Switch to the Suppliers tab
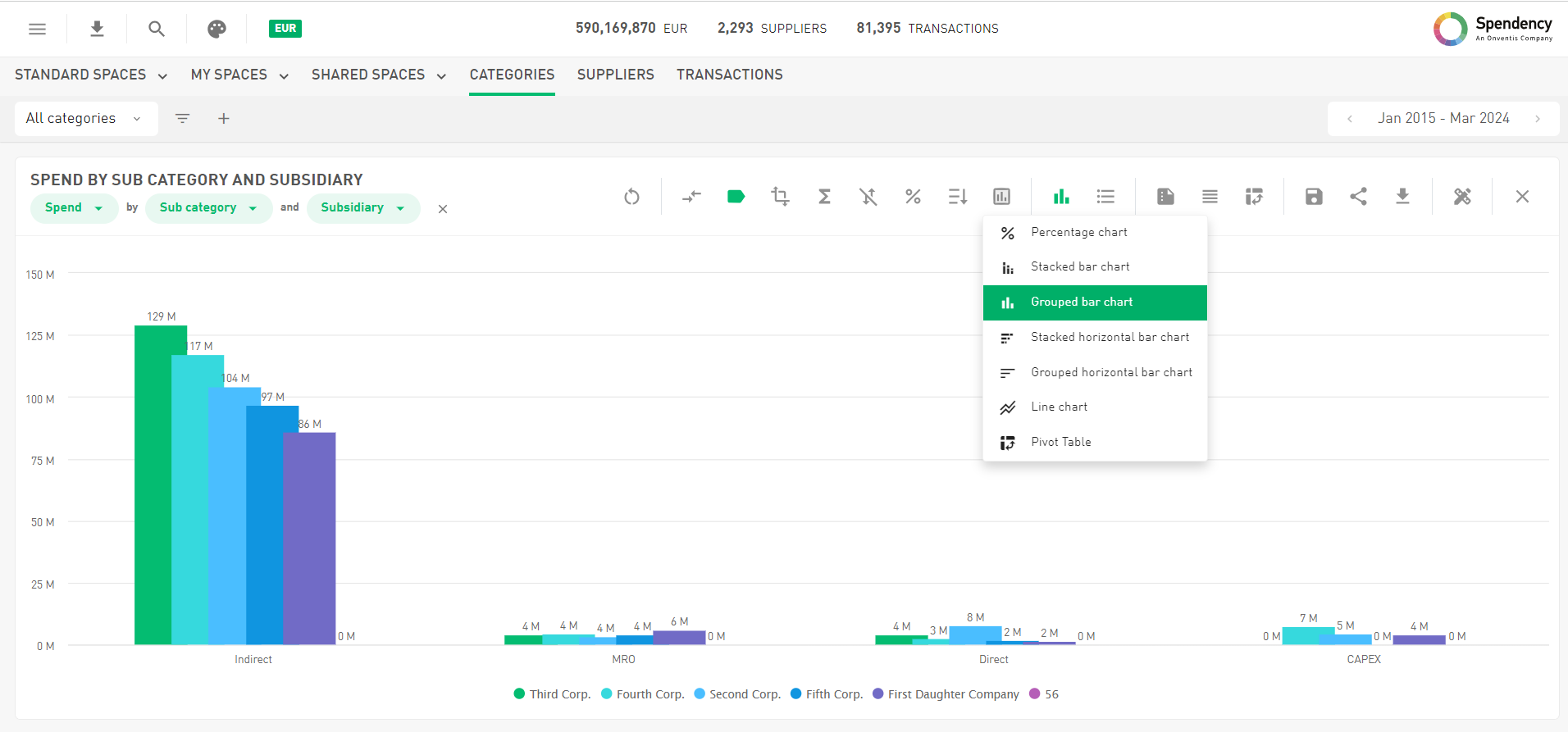The width and height of the screenshot is (1568, 732). 615,75
